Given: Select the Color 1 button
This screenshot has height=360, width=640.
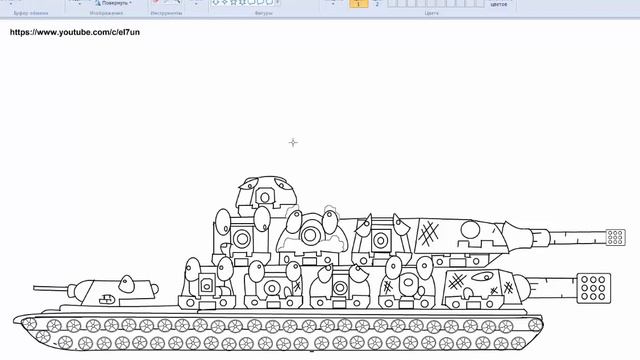Looking at the screenshot, I should (x=359, y=3).
